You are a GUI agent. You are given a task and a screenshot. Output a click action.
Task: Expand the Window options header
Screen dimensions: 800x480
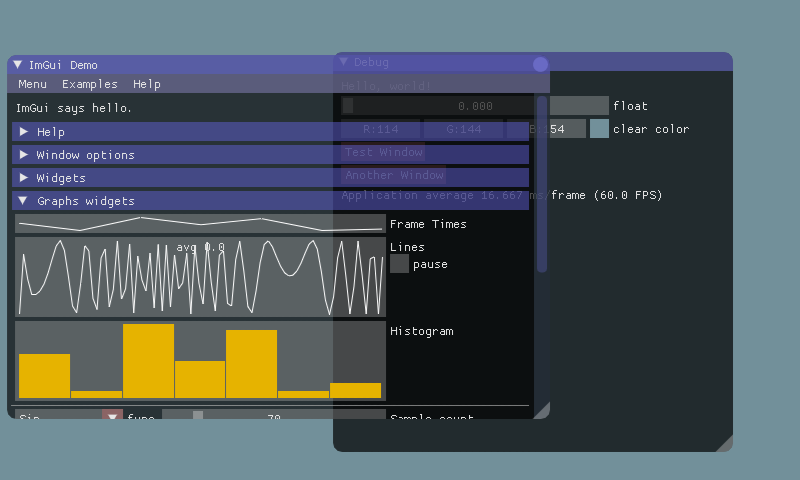click(270, 155)
